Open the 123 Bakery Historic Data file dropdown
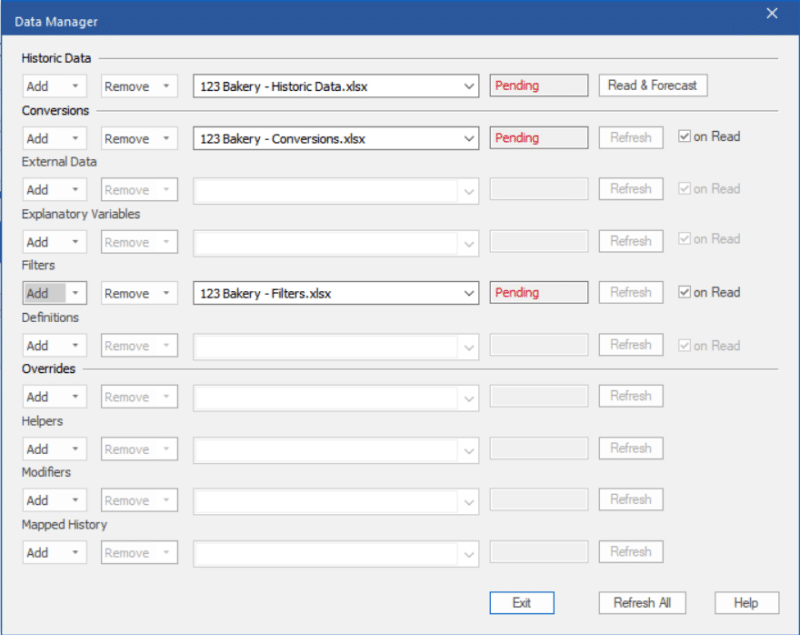This screenshot has width=800, height=635. 470,85
